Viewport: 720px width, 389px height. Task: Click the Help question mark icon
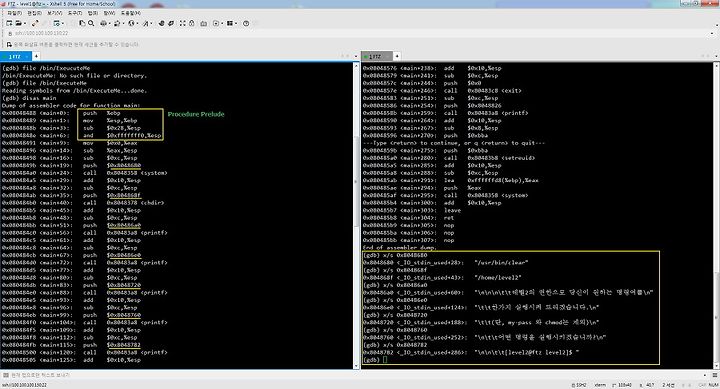pos(246,23)
